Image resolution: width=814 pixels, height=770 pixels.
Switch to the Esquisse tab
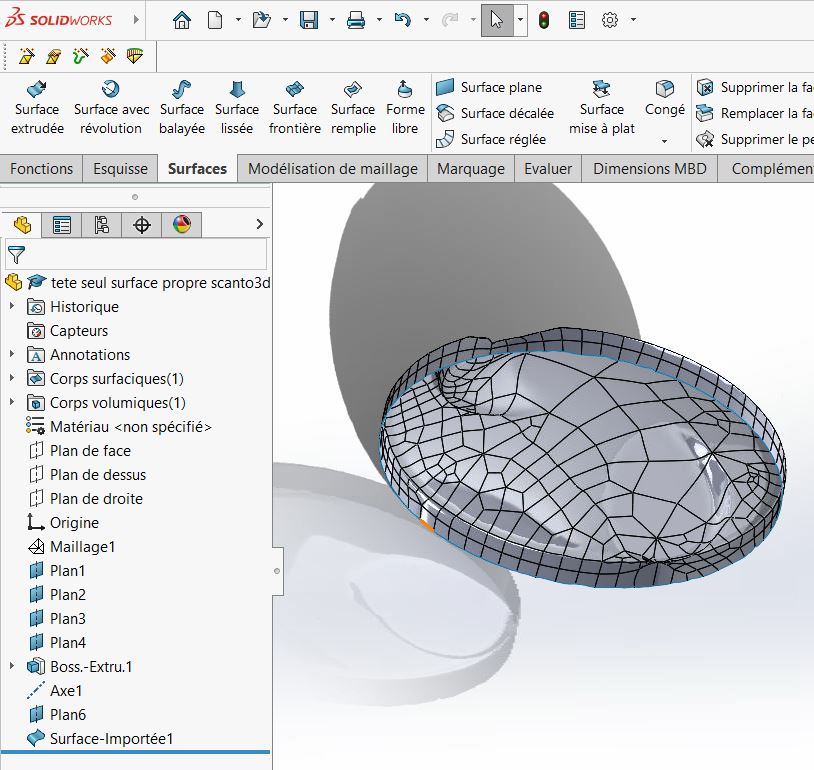pyautogui.click(x=120, y=169)
